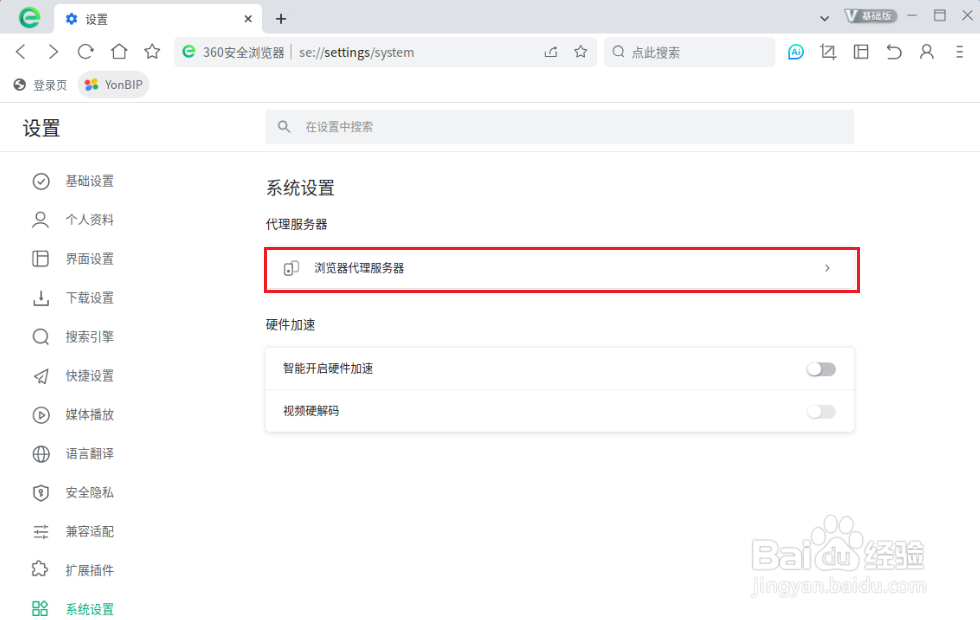Image resolution: width=980 pixels, height=620 pixels.
Task: Expand the tab list dropdown arrow
Action: click(824, 19)
